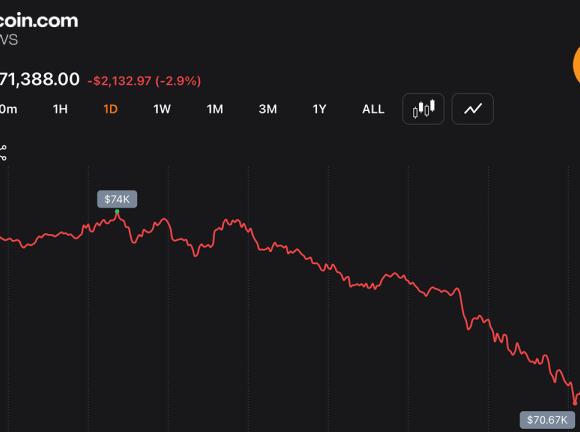The image size is (580, 432).
Task: Choose the 3M time range
Action: click(x=268, y=109)
